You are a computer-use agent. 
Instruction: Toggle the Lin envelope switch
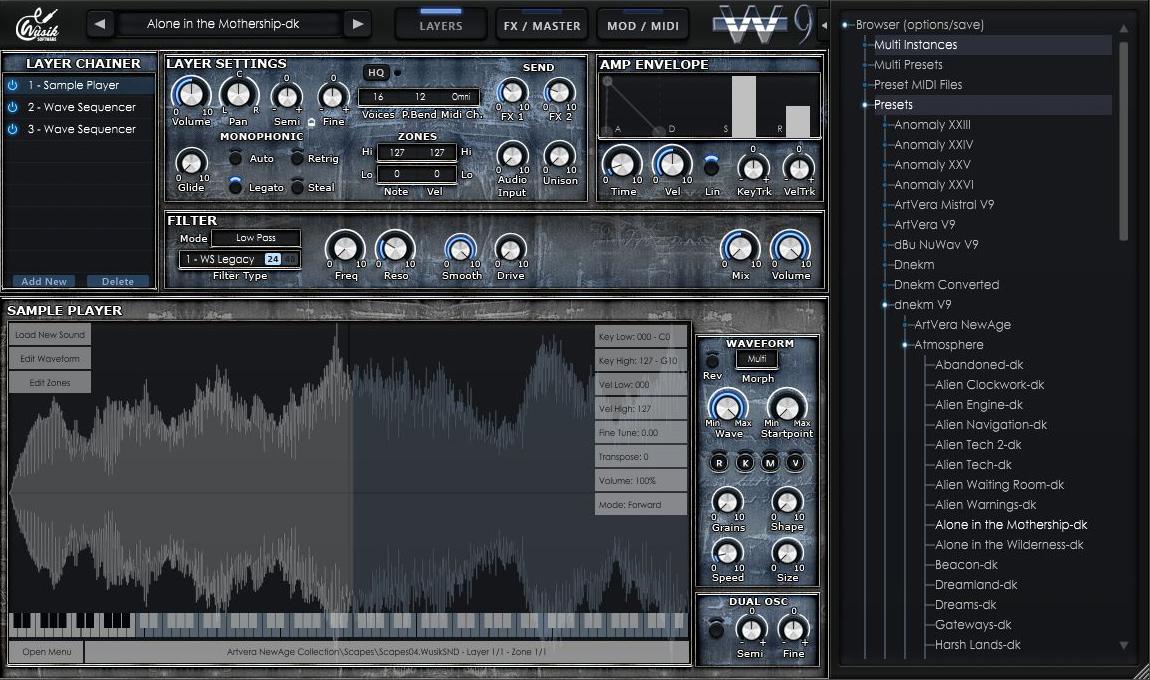click(711, 166)
